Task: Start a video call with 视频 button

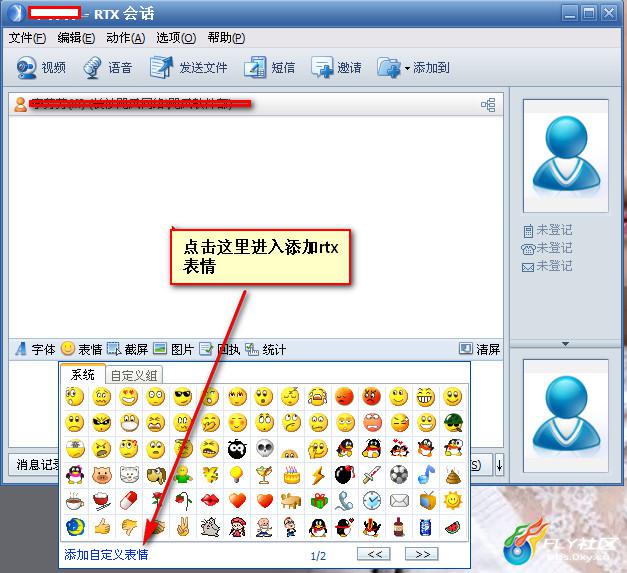Action: point(41,68)
